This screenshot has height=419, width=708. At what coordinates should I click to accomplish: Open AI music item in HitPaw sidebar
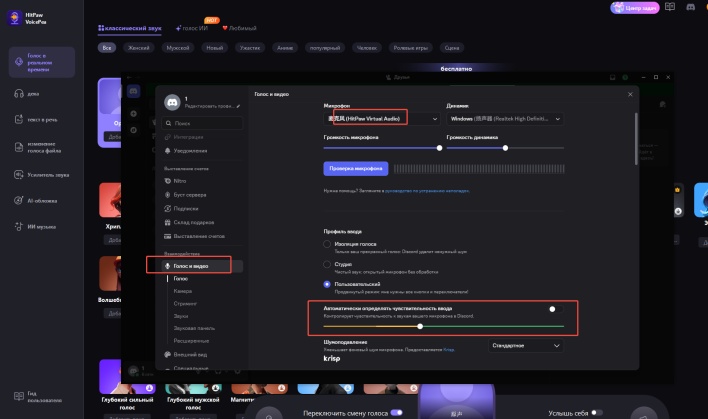click(35, 227)
